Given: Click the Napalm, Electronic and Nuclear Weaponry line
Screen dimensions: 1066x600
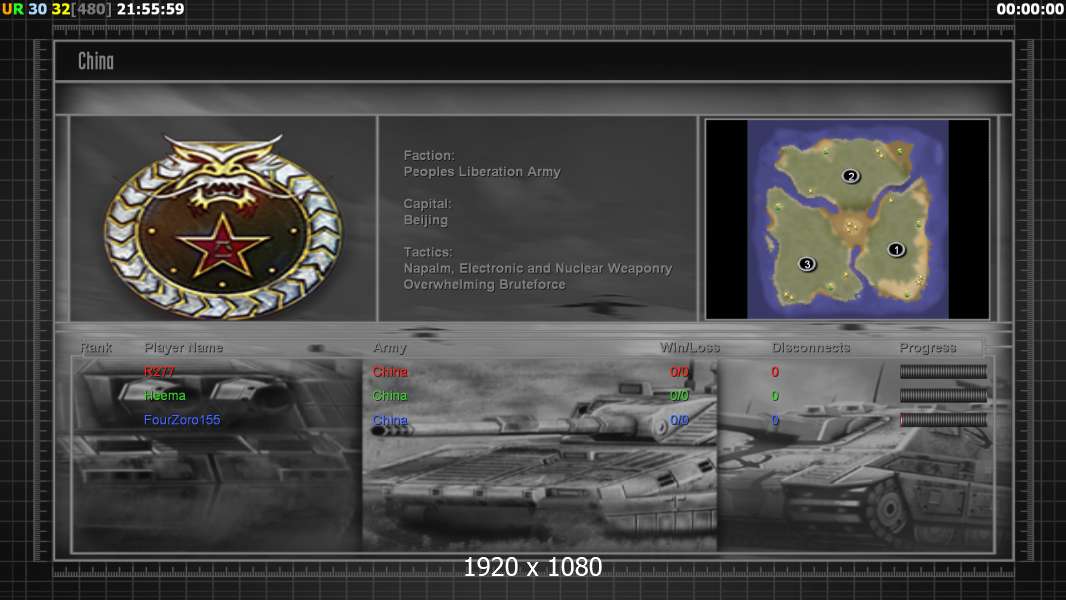Looking at the screenshot, I should [x=538, y=268].
